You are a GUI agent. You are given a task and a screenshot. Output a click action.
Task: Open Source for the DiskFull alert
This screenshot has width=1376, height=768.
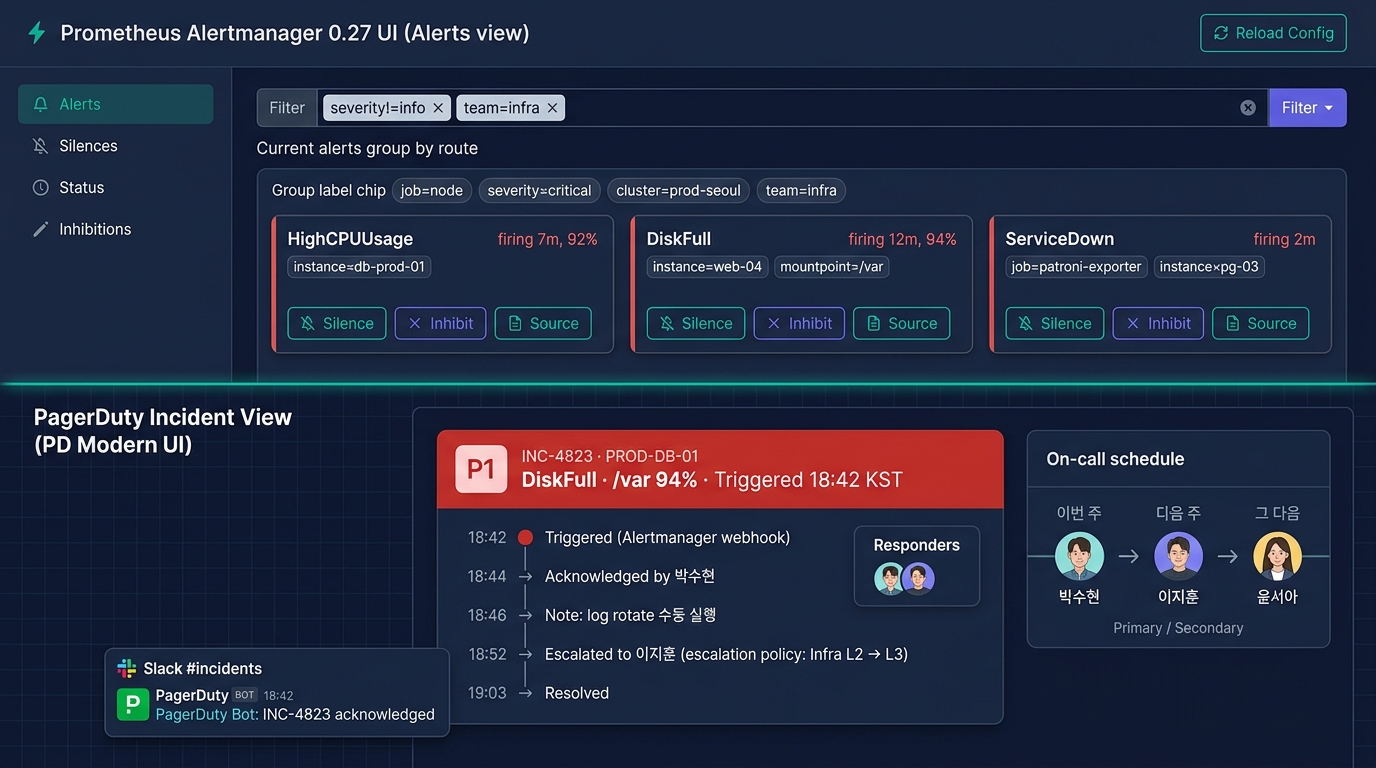[901, 323]
